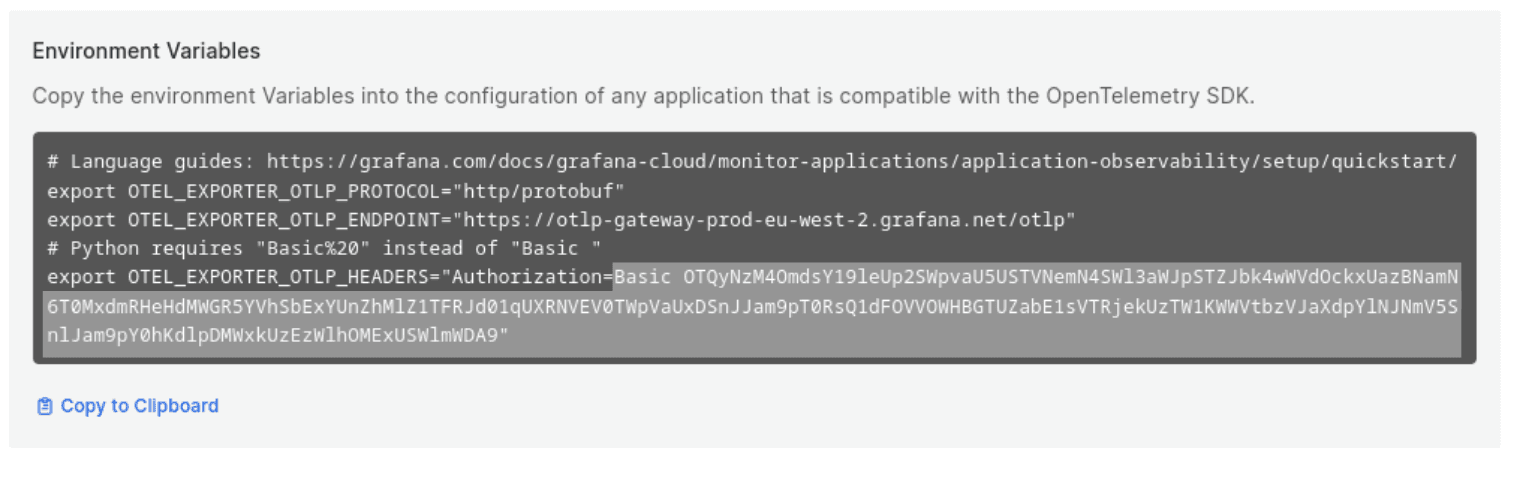Viewport: 1529px width, 478px height.
Task: Click the export keyword on the protocol line
Action: click(x=80, y=191)
